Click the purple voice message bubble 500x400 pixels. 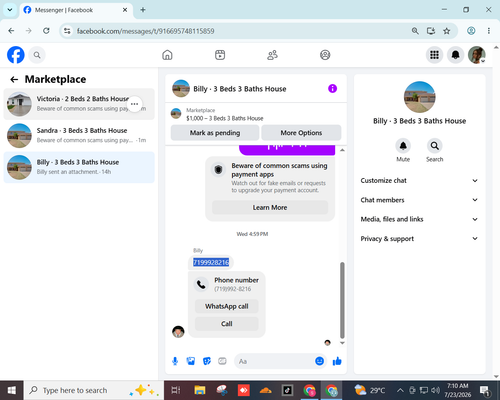(287, 150)
